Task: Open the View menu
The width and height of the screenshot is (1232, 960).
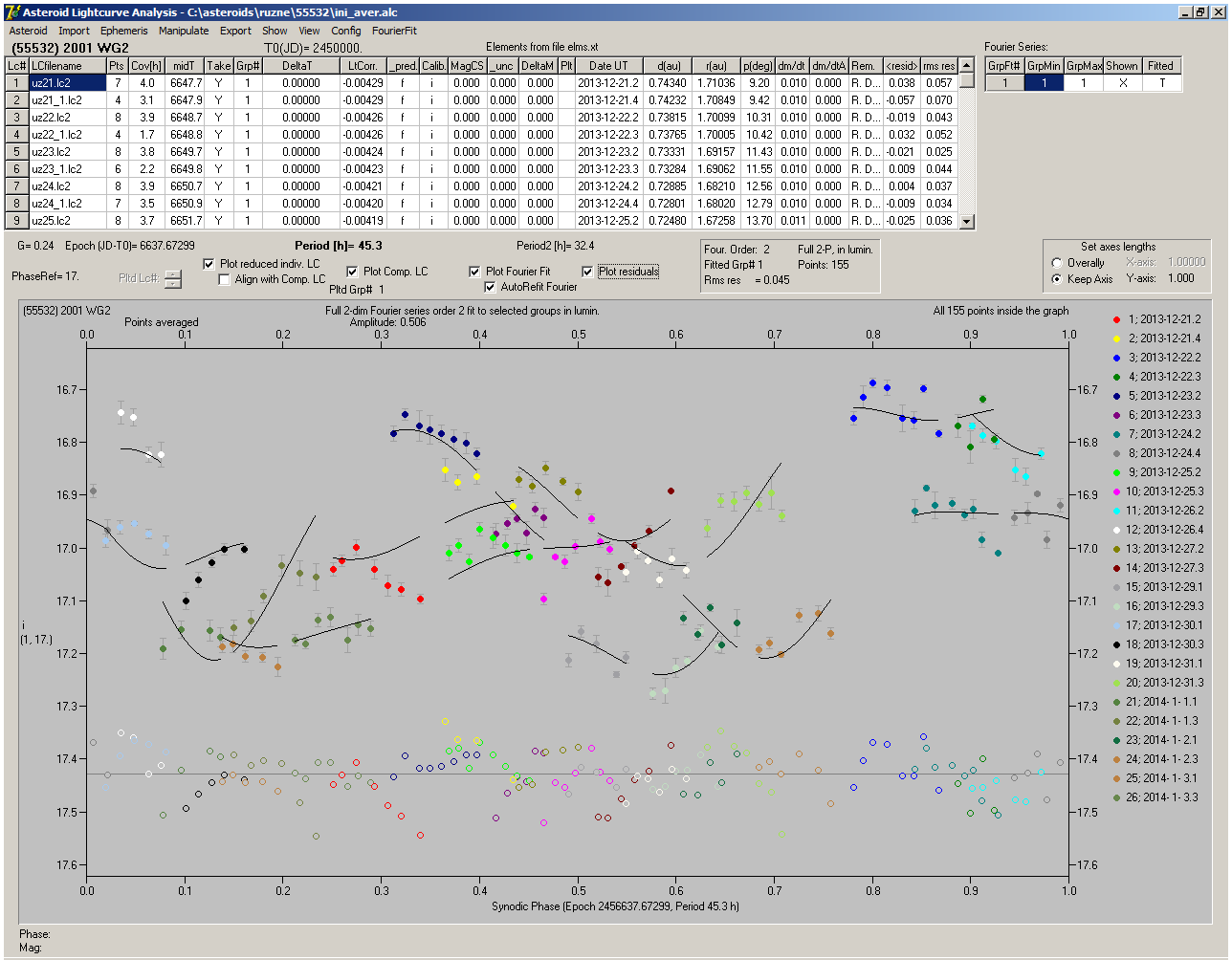Action: [x=309, y=31]
